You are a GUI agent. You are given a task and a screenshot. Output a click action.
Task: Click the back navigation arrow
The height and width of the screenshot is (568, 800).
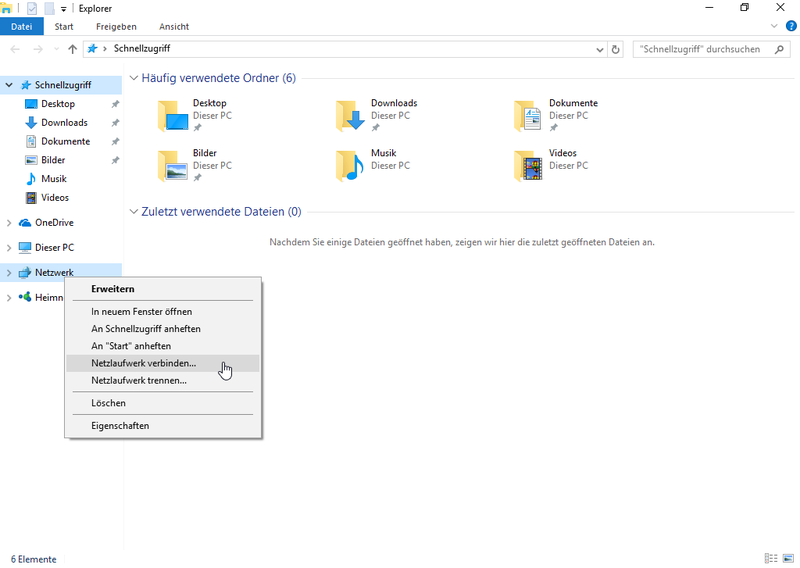15,49
